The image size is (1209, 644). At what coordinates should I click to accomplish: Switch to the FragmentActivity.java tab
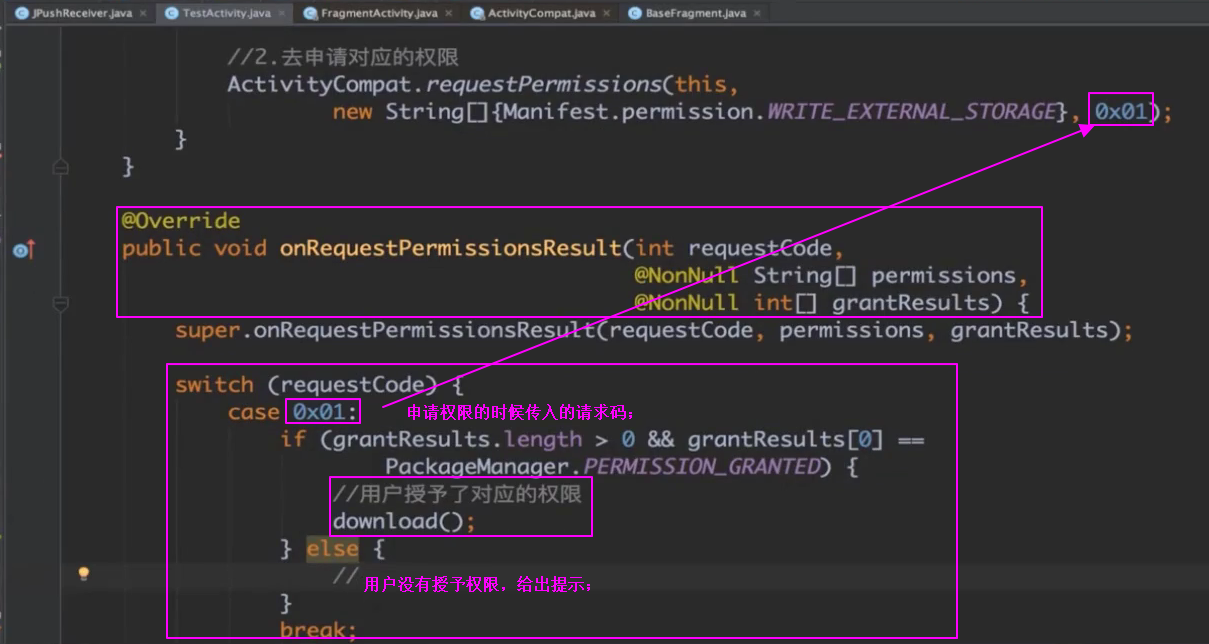[x=378, y=13]
